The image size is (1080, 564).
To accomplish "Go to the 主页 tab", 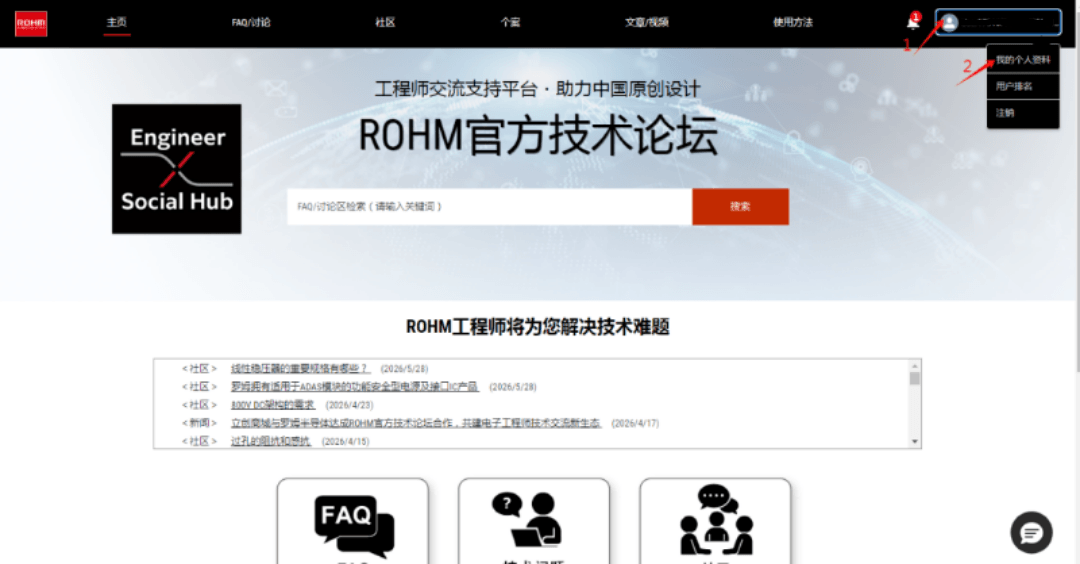I will 116,22.
